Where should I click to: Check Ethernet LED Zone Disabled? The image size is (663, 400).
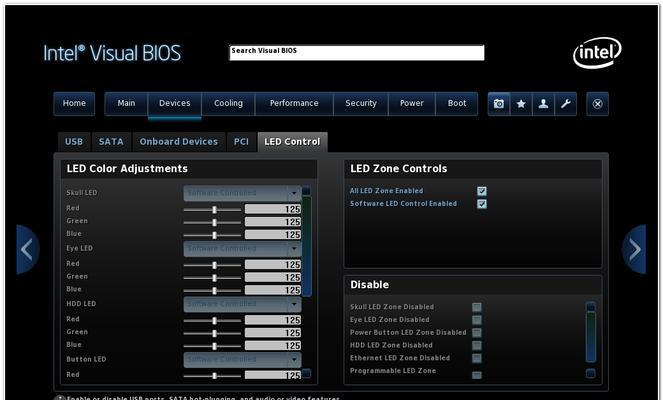click(477, 358)
